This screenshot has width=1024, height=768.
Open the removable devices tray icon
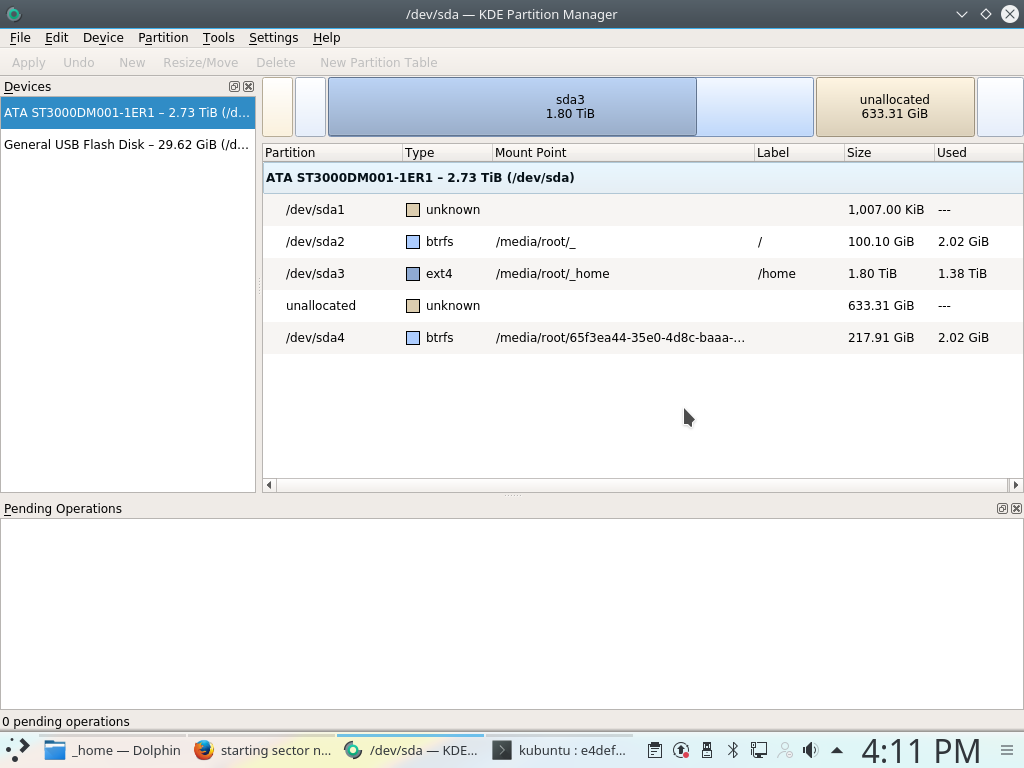click(707, 750)
